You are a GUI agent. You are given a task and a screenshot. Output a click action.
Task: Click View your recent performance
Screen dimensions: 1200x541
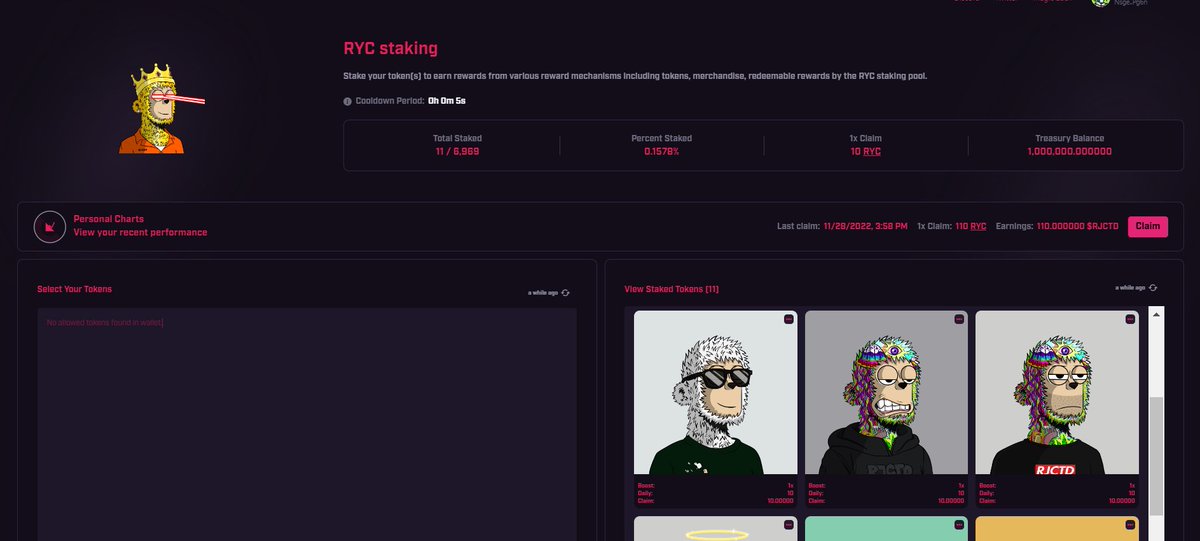[141, 232]
